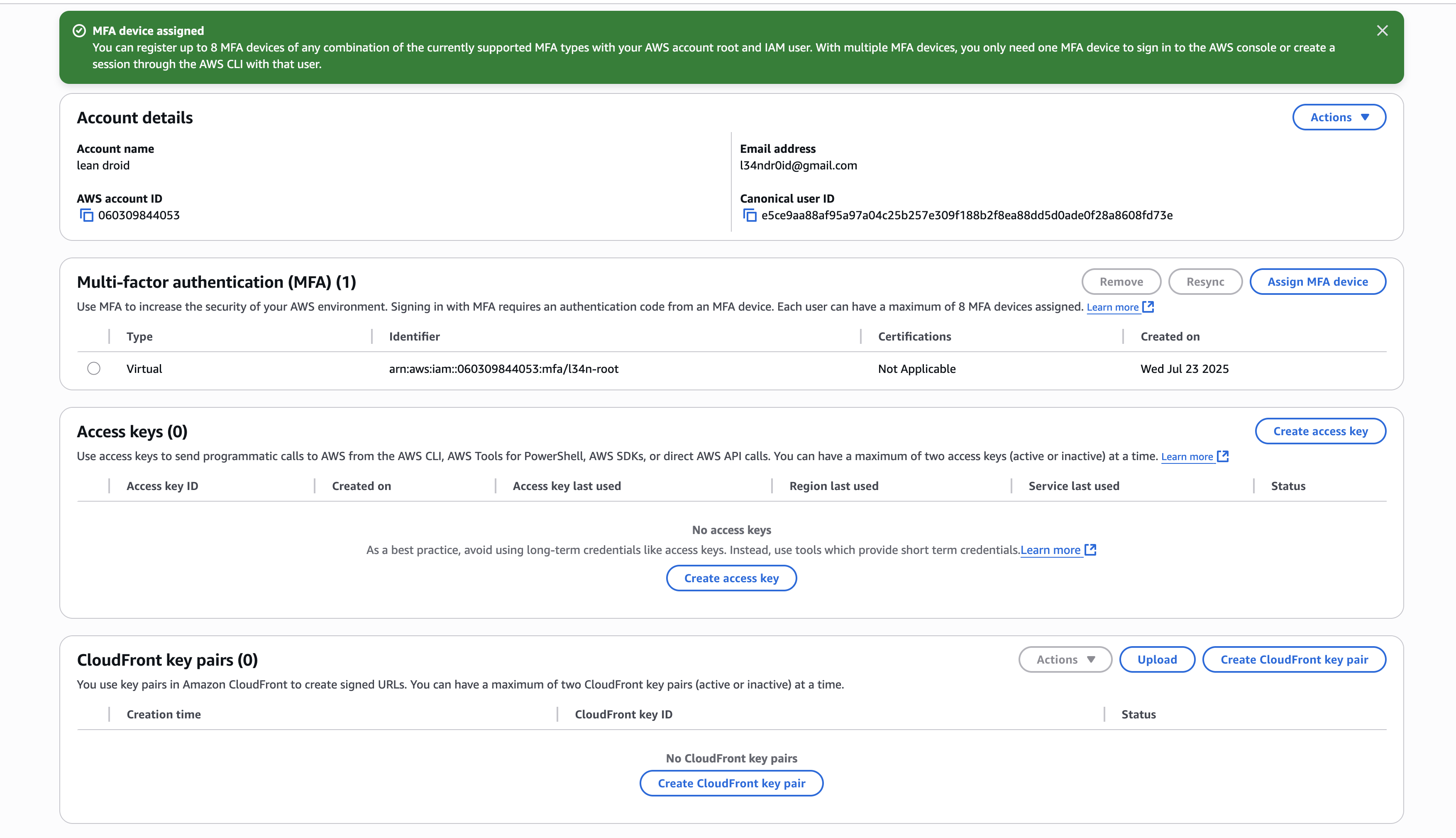Open the CloudFront key pairs Actions dropdown
Screen dimensions: 1456x838
pos(1065,659)
